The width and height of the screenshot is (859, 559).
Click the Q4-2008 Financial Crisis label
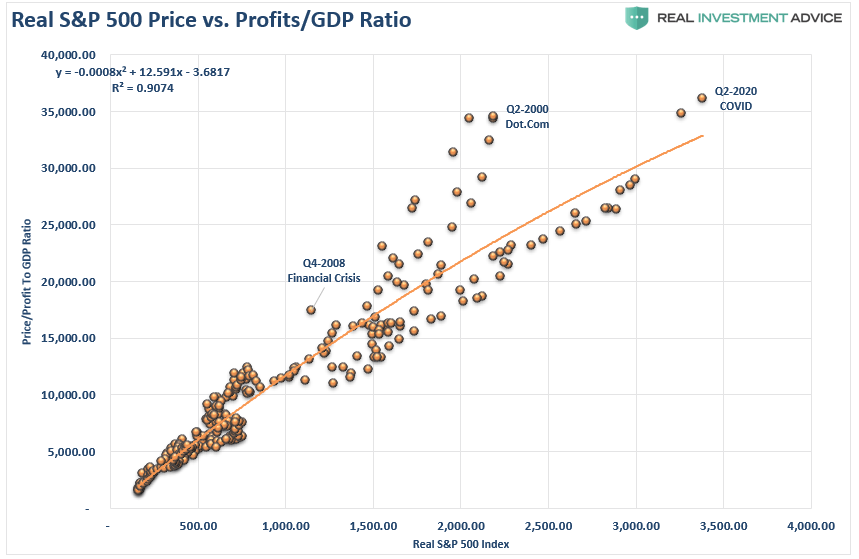[324, 271]
